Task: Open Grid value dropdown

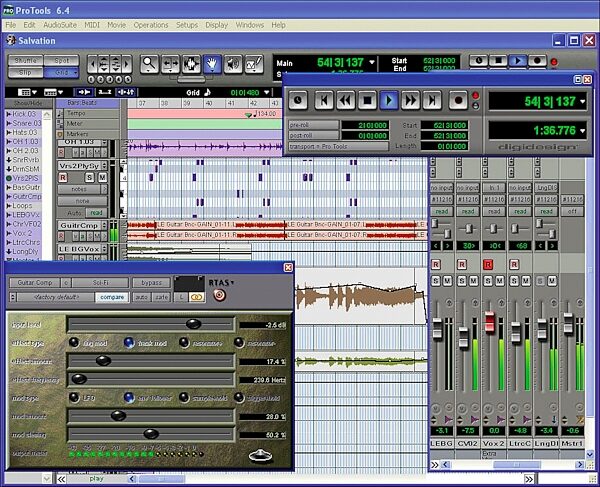Action: point(267,93)
